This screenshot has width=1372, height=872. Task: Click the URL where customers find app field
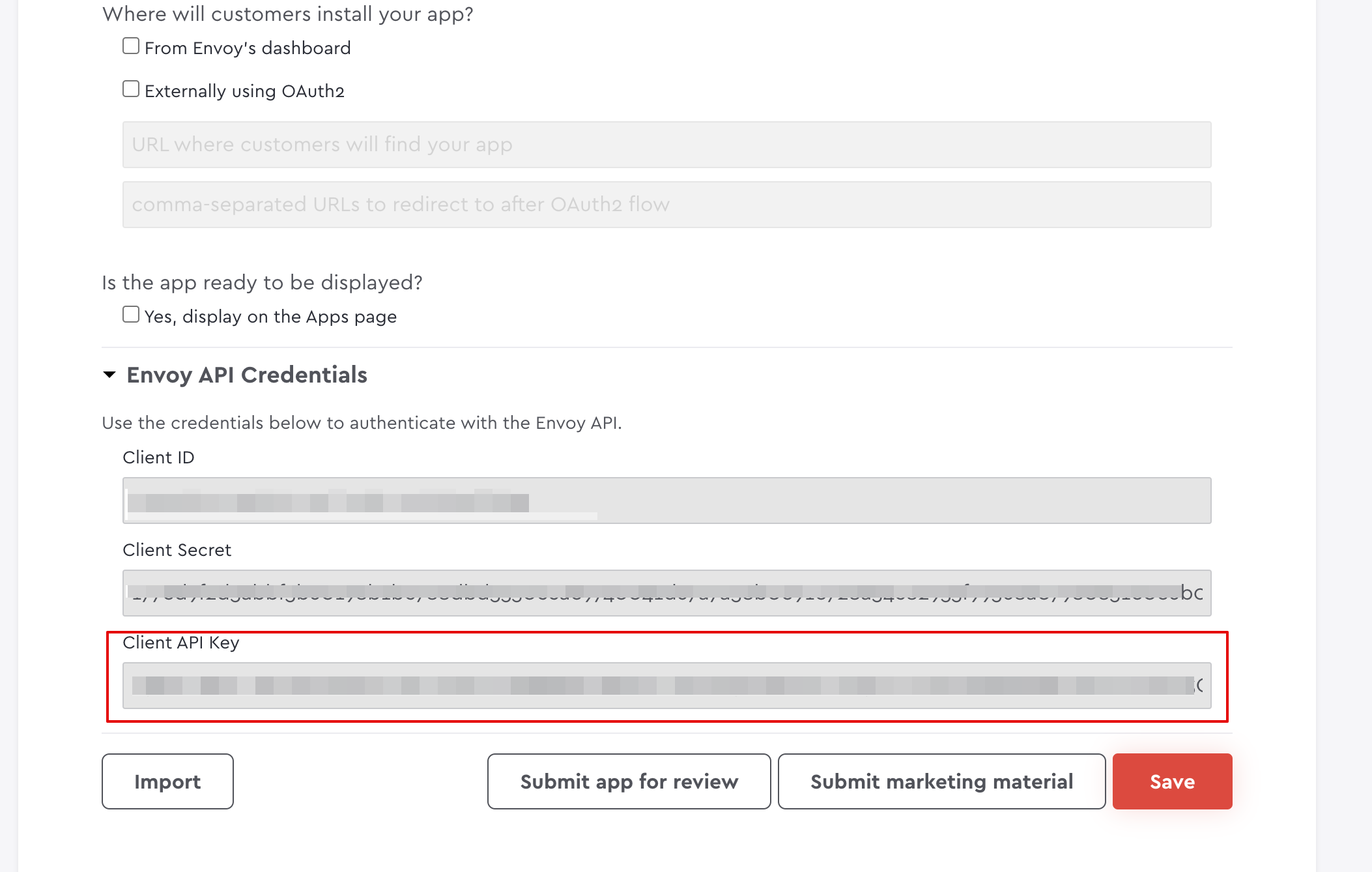coord(666,145)
